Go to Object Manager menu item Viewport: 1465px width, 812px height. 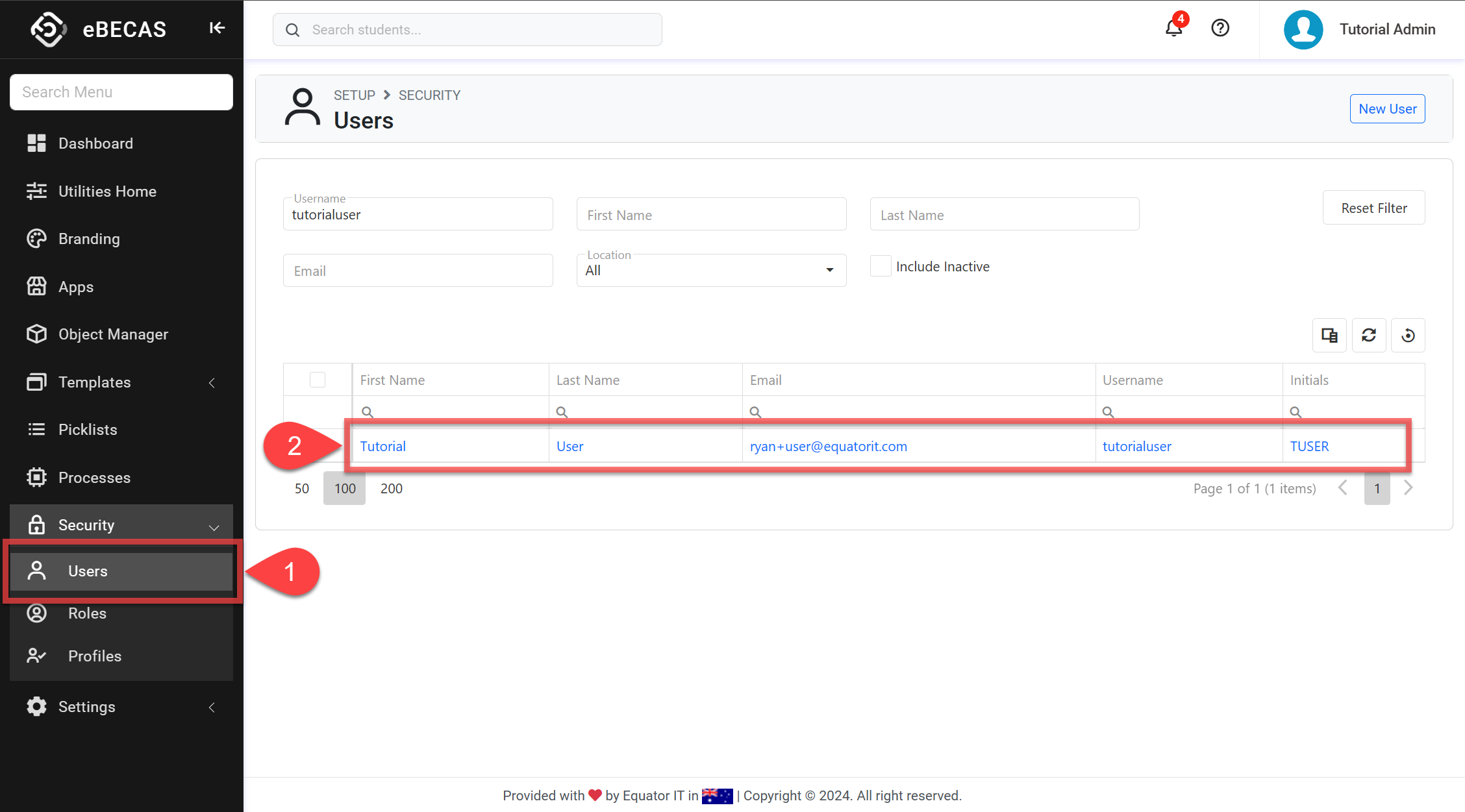(113, 334)
